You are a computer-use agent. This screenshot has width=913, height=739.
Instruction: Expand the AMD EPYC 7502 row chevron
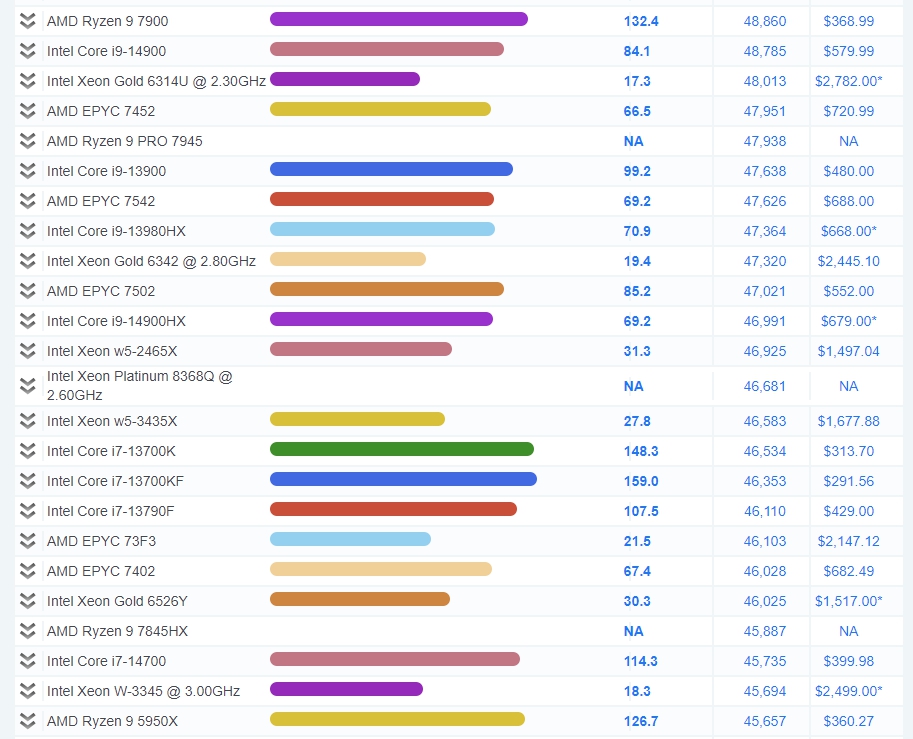[x=27, y=291]
